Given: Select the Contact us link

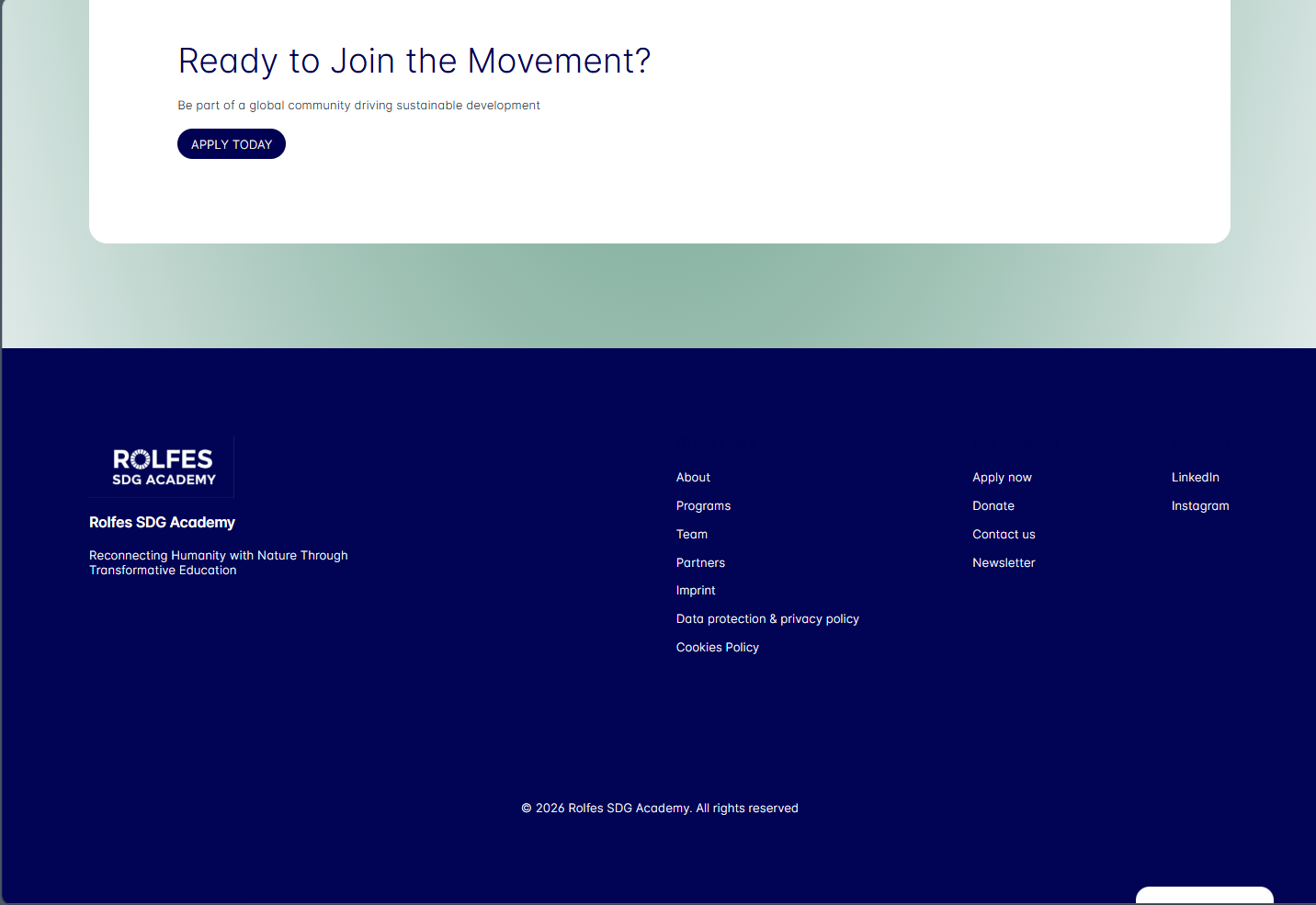Looking at the screenshot, I should pos(1004,535).
